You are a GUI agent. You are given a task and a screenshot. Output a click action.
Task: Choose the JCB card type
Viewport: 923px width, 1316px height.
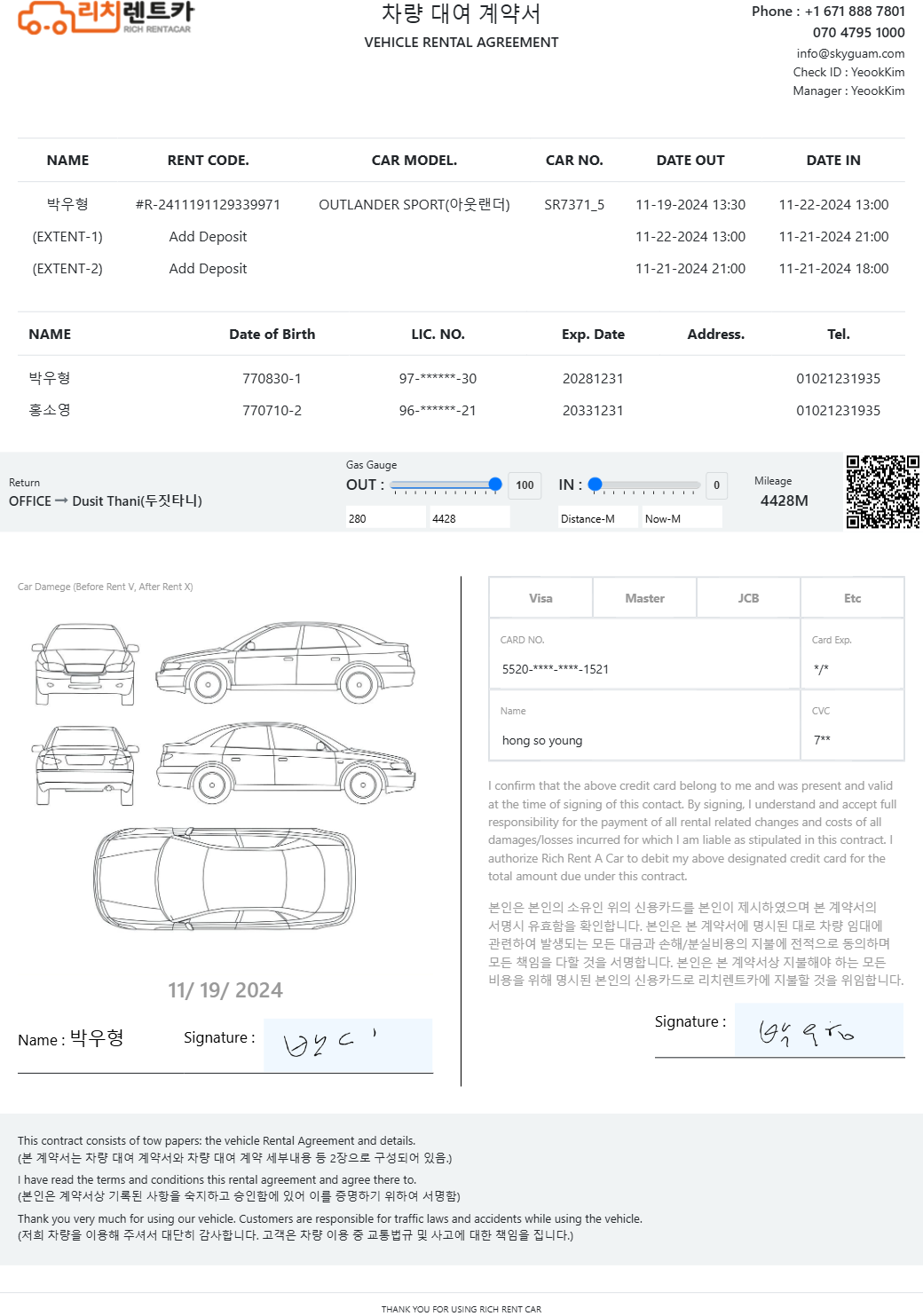748,598
